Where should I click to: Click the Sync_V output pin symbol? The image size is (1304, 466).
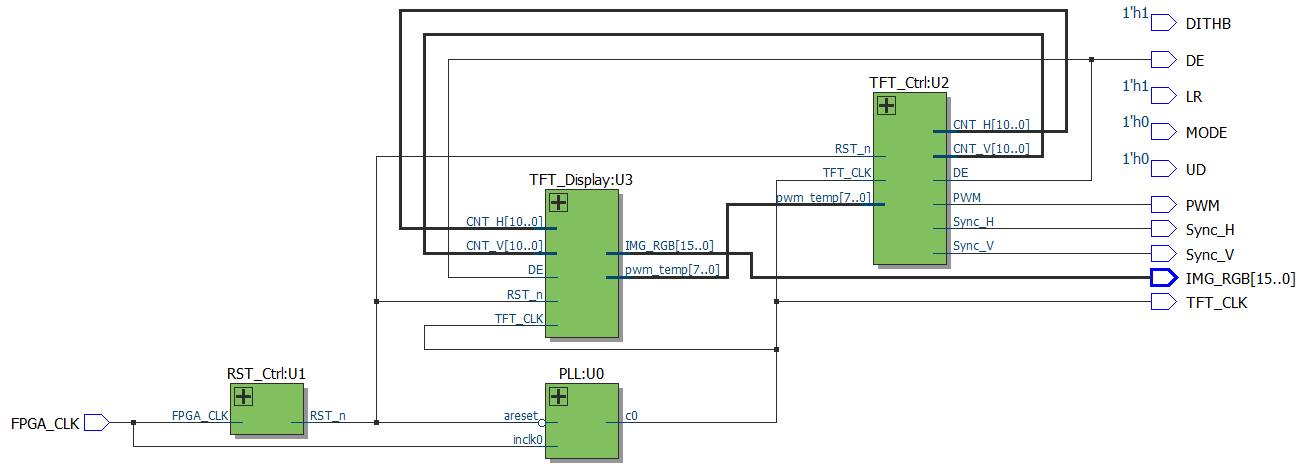(1163, 254)
